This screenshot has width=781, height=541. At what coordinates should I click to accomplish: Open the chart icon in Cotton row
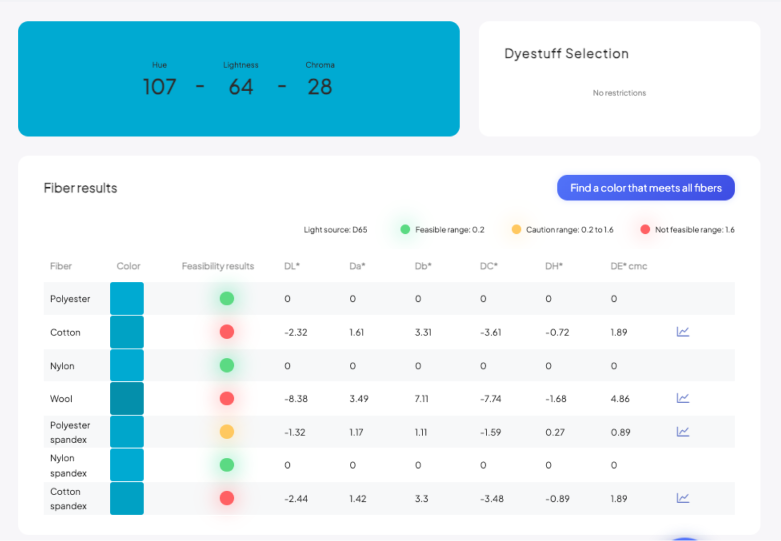[683, 332]
